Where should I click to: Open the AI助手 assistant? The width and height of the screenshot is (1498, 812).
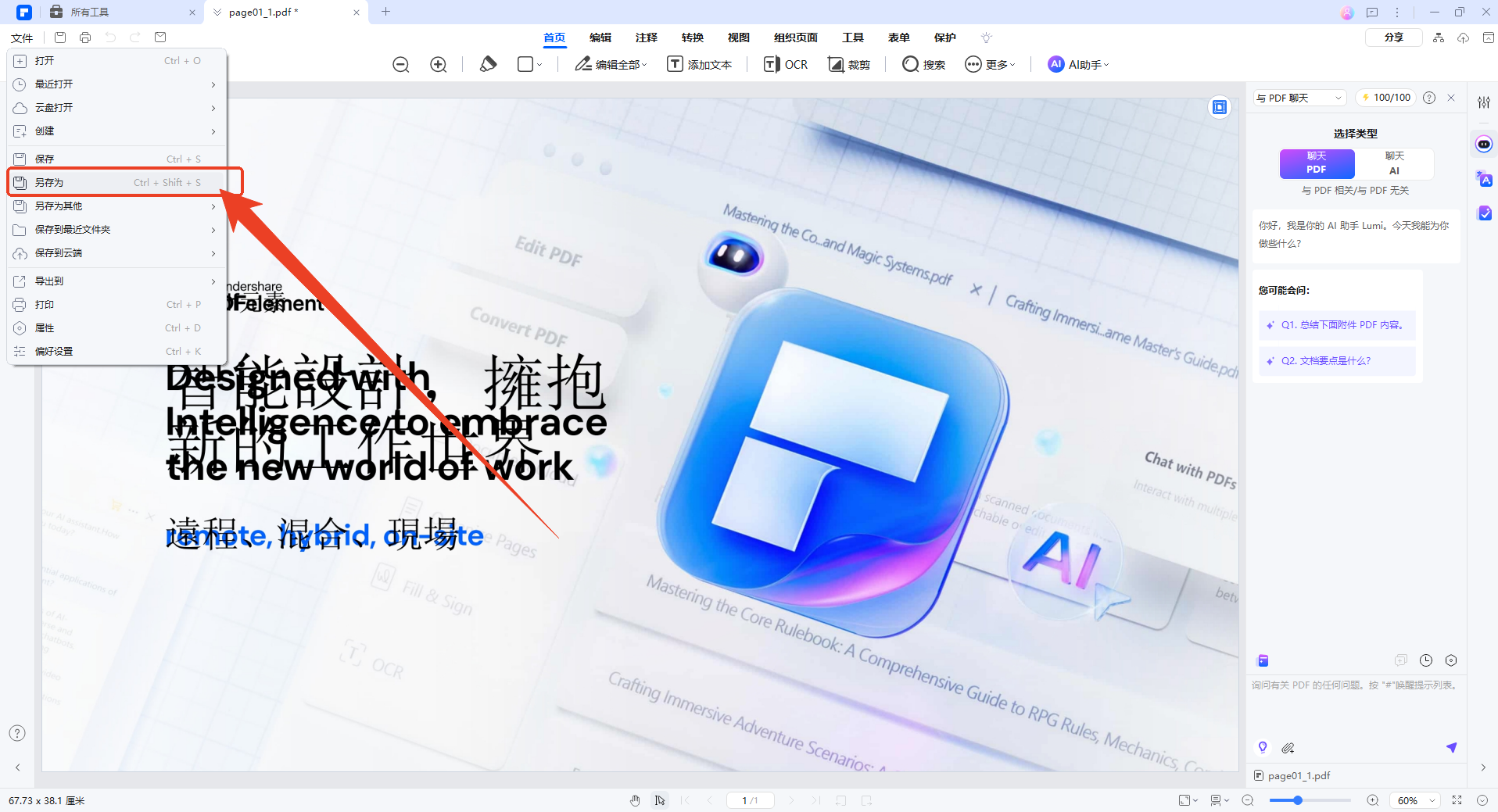click(x=1077, y=64)
